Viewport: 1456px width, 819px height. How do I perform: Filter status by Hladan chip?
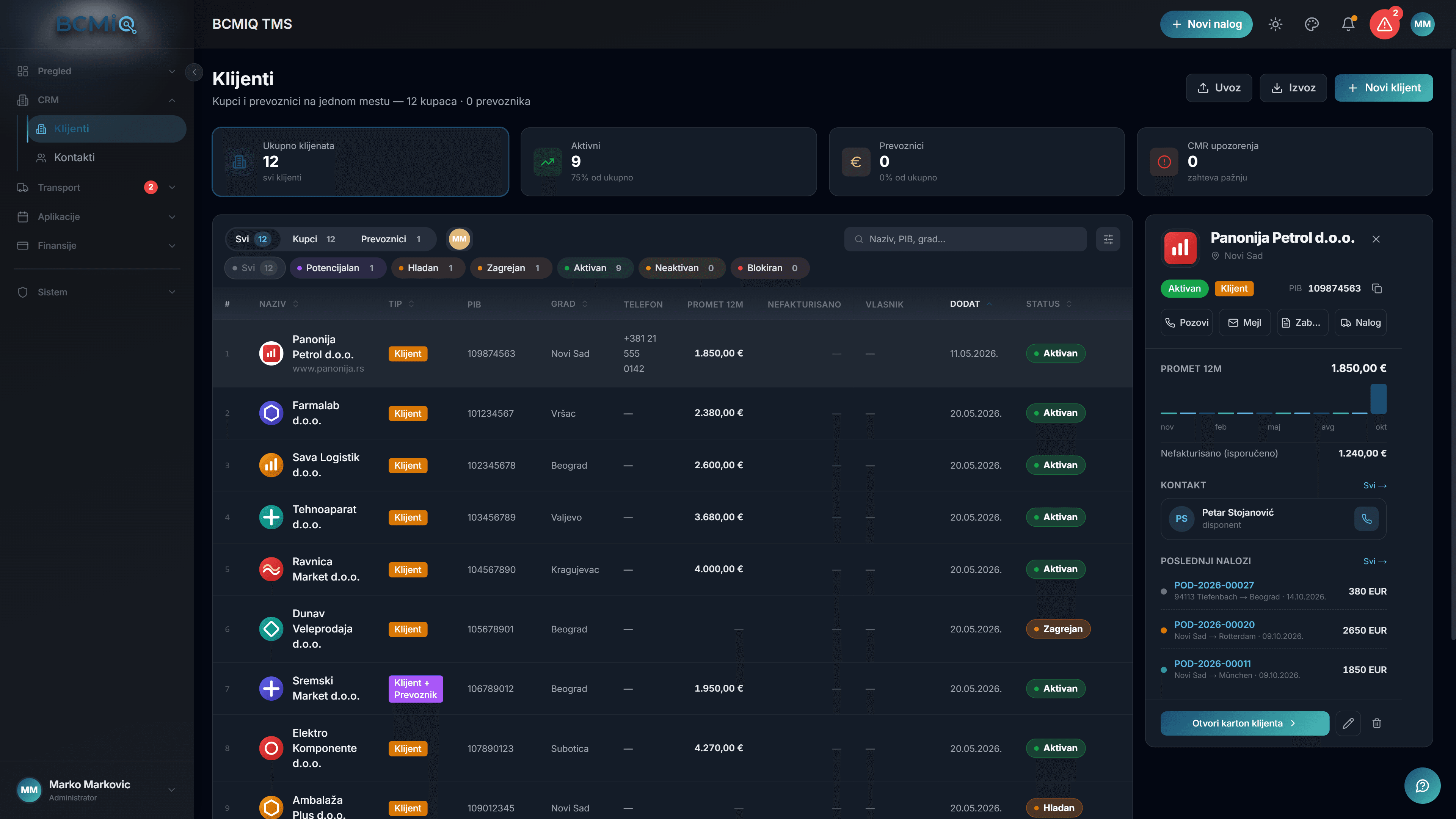(x=428, y=268)
